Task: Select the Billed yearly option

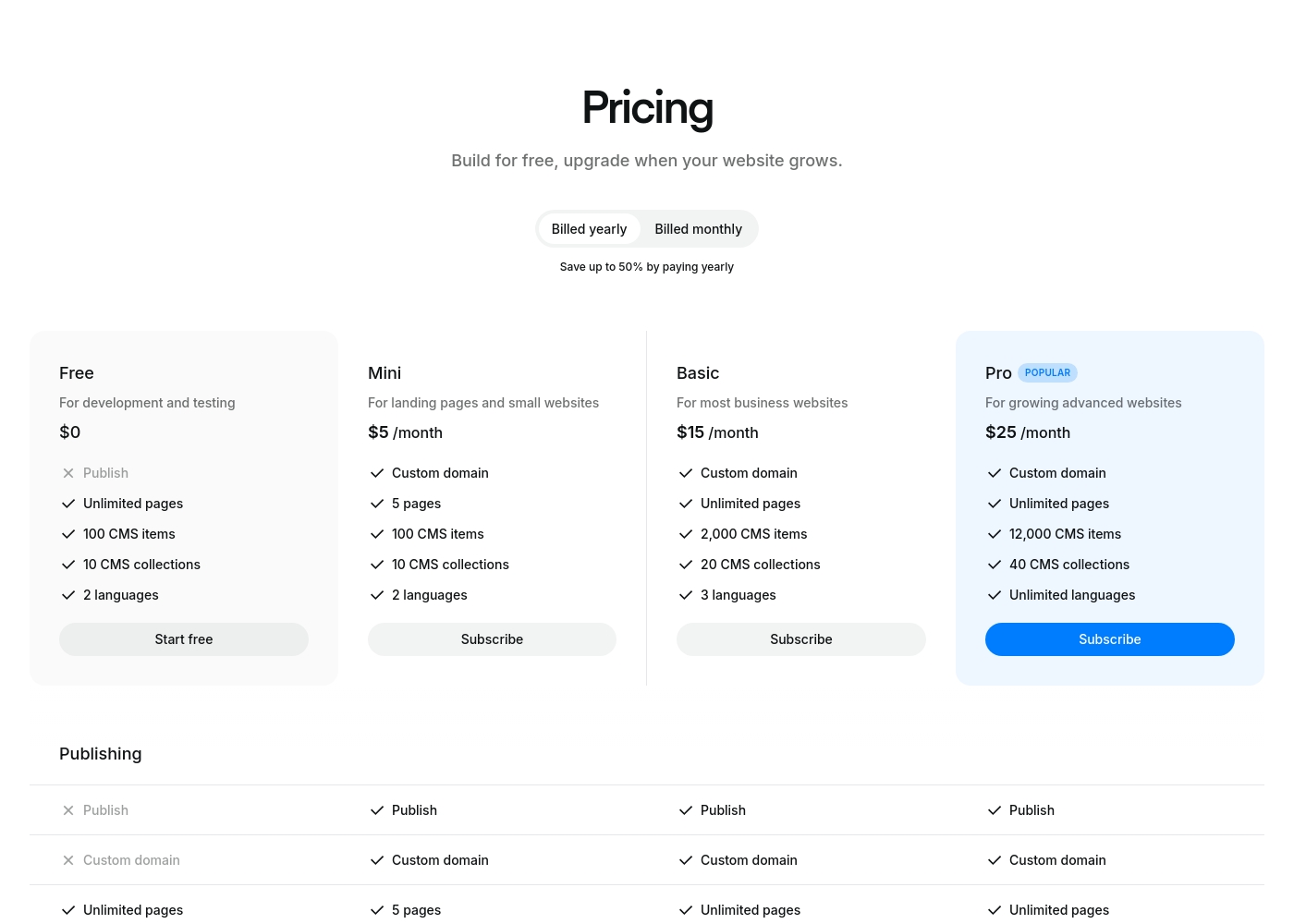Action: point(589,229)
